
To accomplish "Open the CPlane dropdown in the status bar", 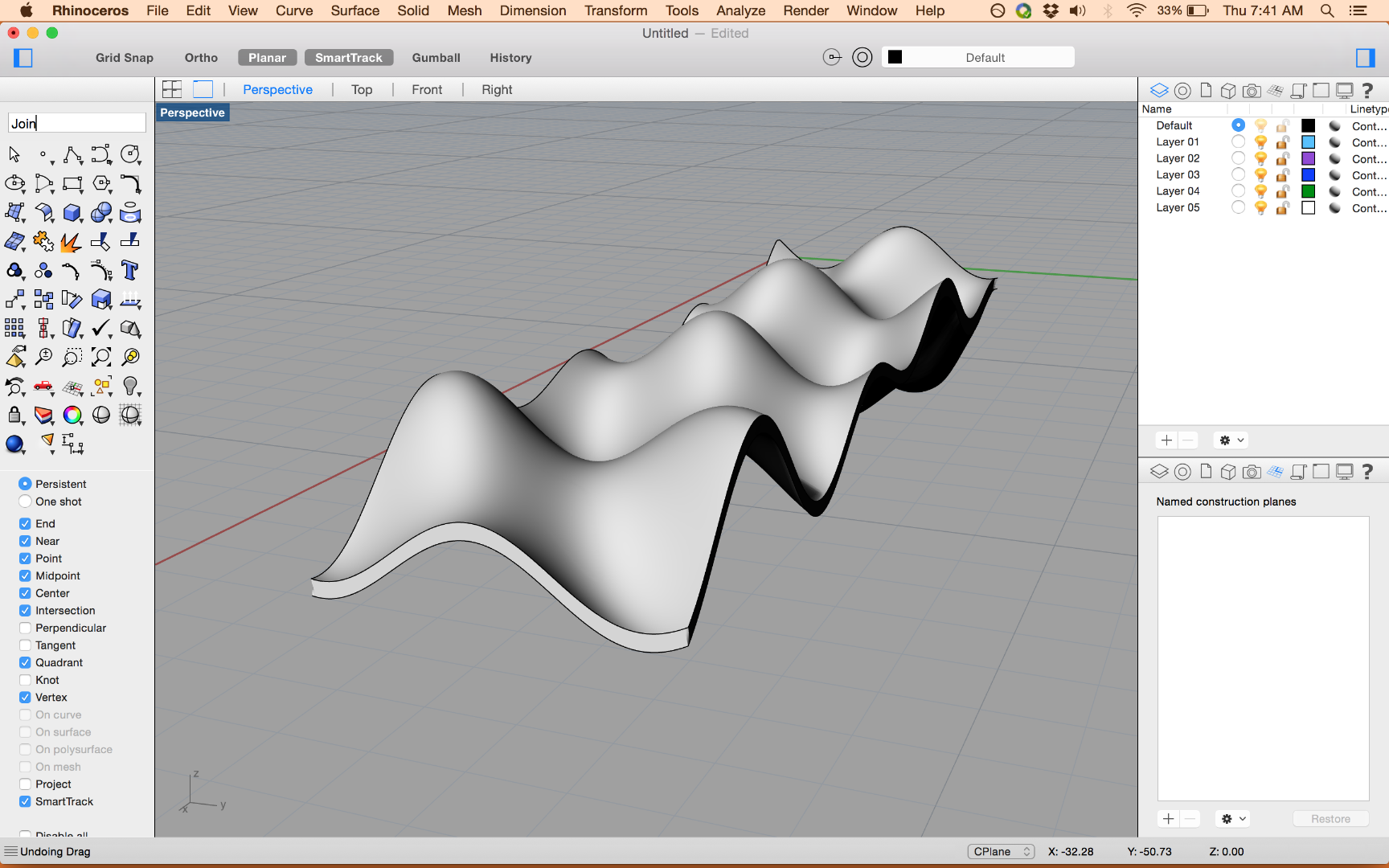I will click(x=1001, y=851).
